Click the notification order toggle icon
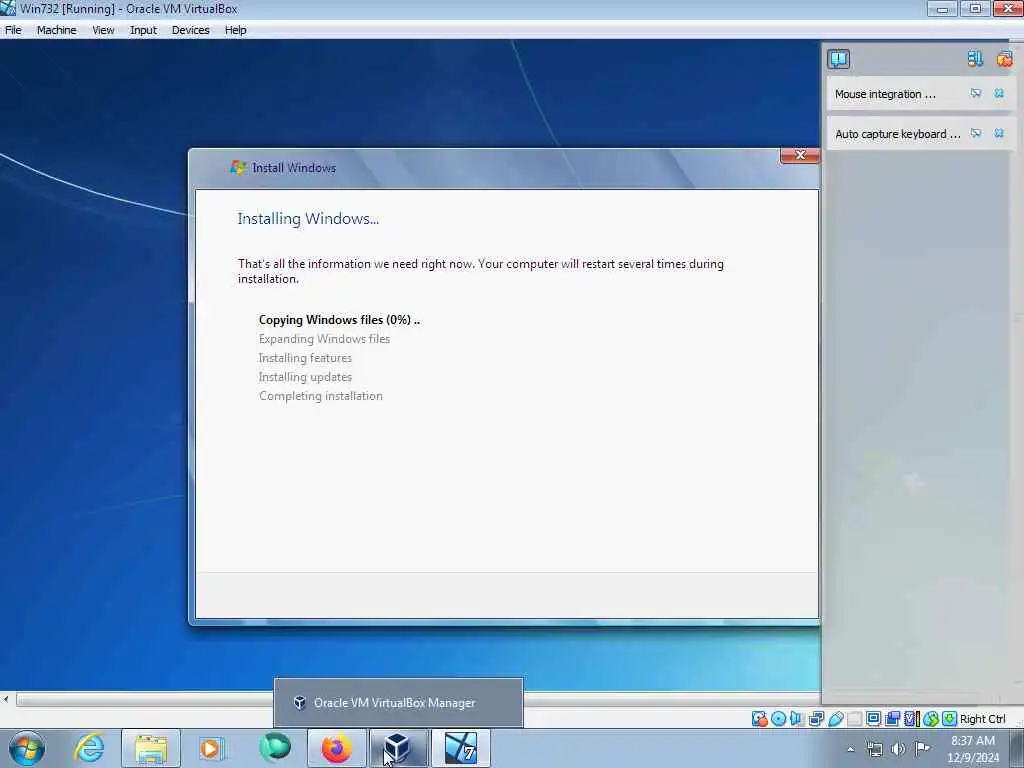 (x=975, y=59)
